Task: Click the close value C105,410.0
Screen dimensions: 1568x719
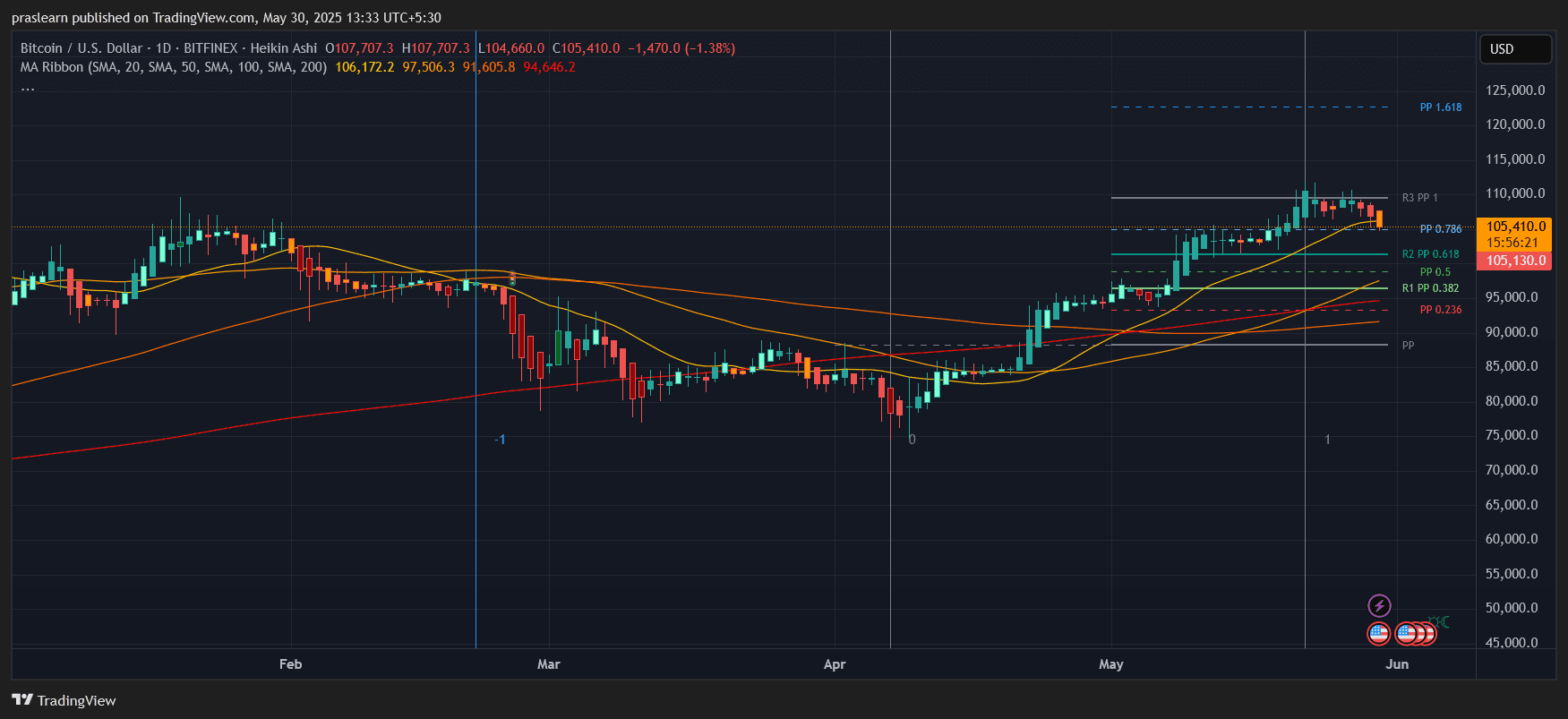Action: point(586,48)
